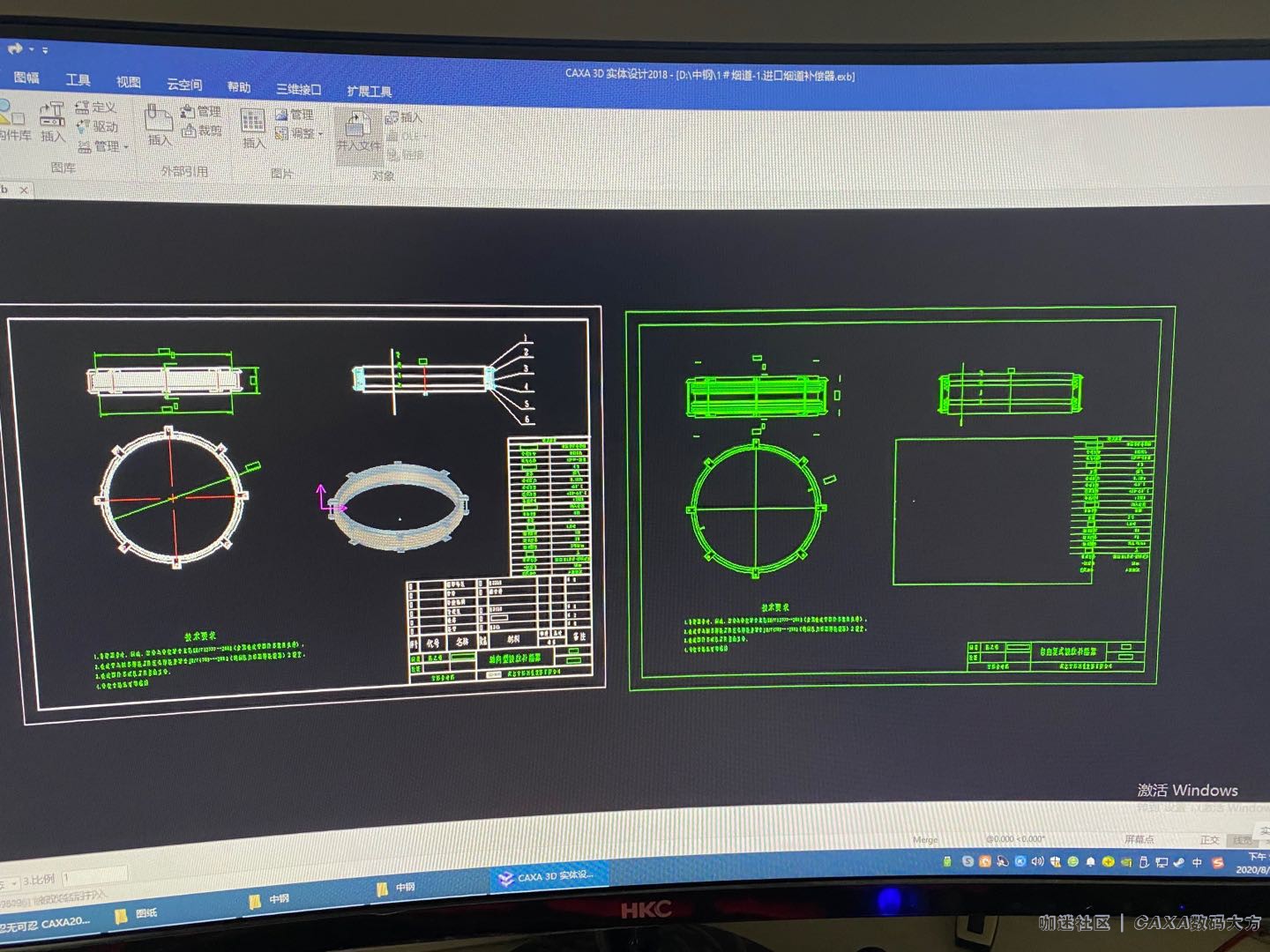Click 裁剪 crop external reference tool
The height and width of the screenshot is (952, 1270).
coord(202,130)
